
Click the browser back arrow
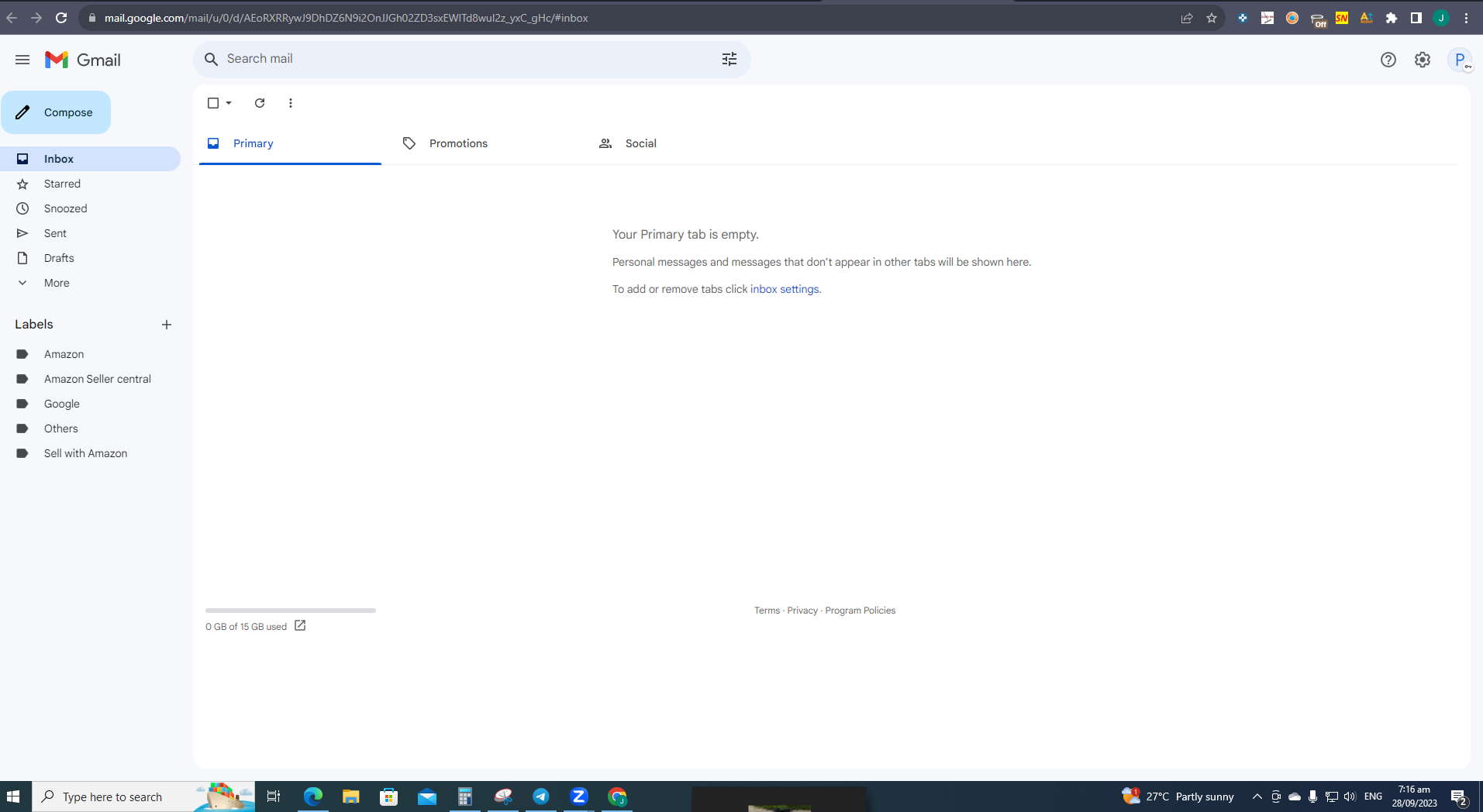(12, 18)
